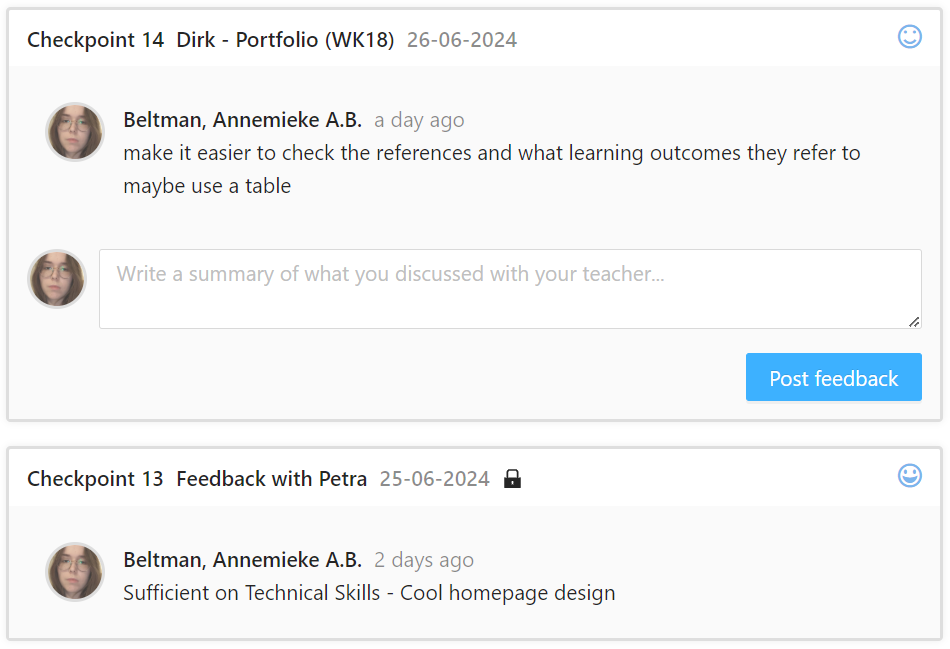Image resolution: width=950 pixels, height=649 pixels.
Task: Click the lock icon next to Checkpoint 13 date
Action: pos(512,479)
